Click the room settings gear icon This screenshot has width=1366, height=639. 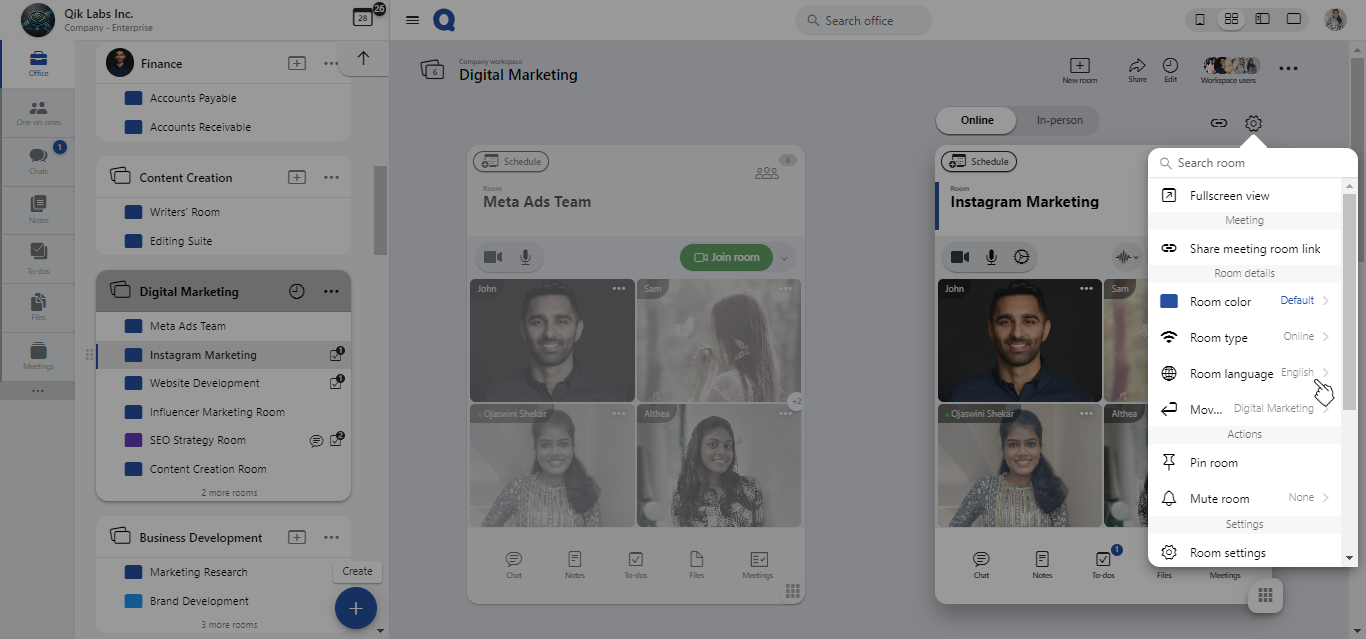1253,123
